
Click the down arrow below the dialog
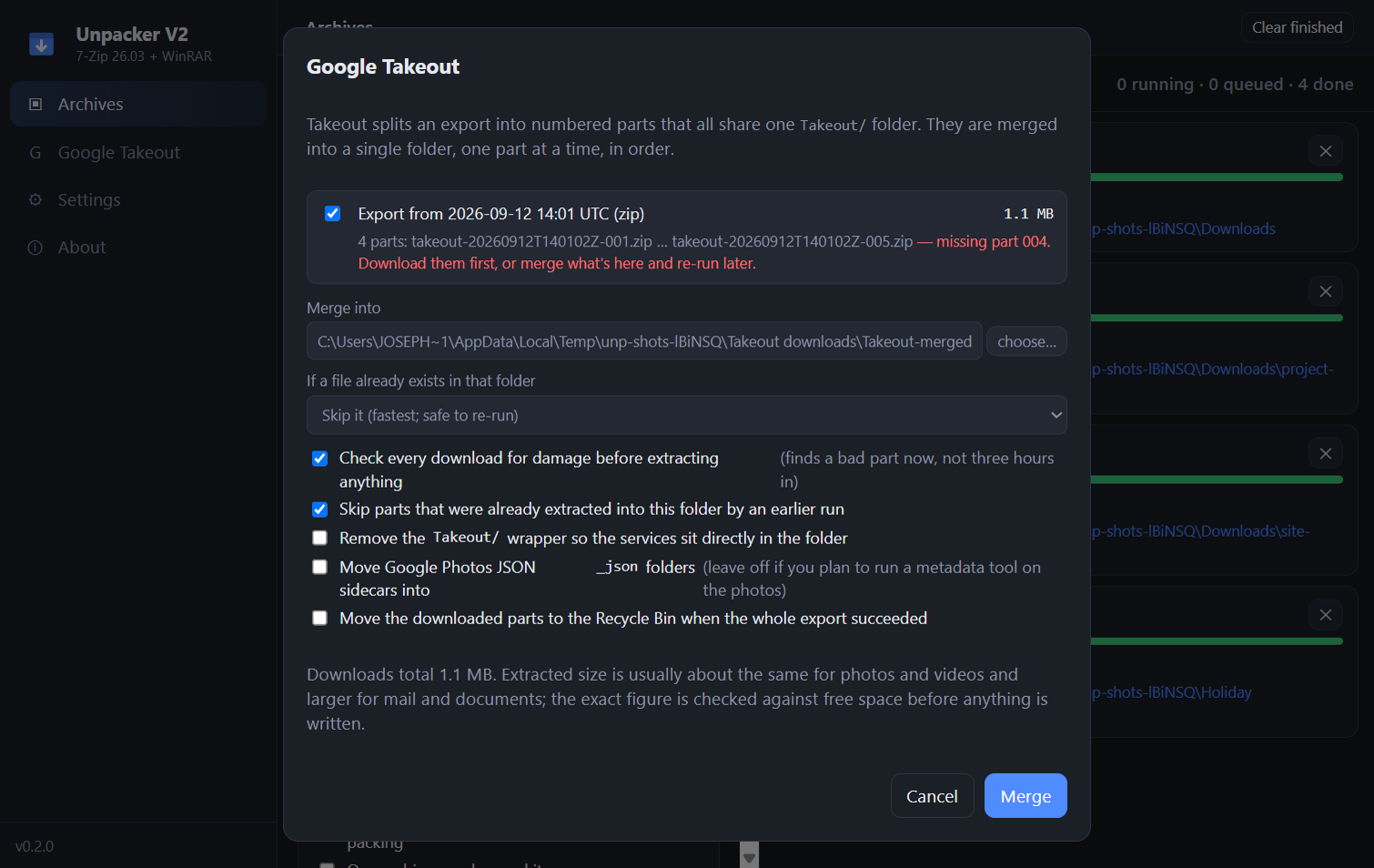click(x=749, y=856)
